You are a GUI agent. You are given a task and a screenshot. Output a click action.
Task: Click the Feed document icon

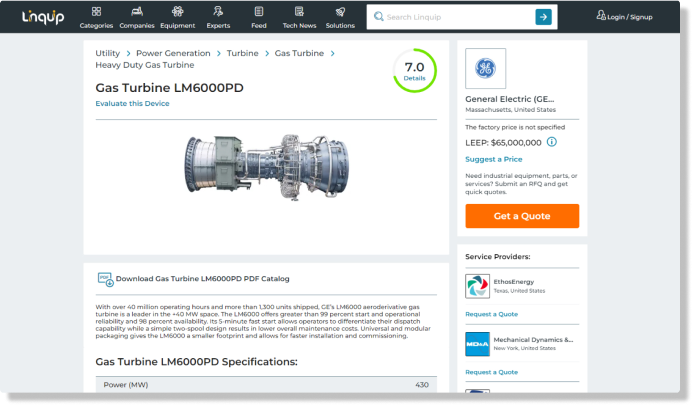[259, 11]
